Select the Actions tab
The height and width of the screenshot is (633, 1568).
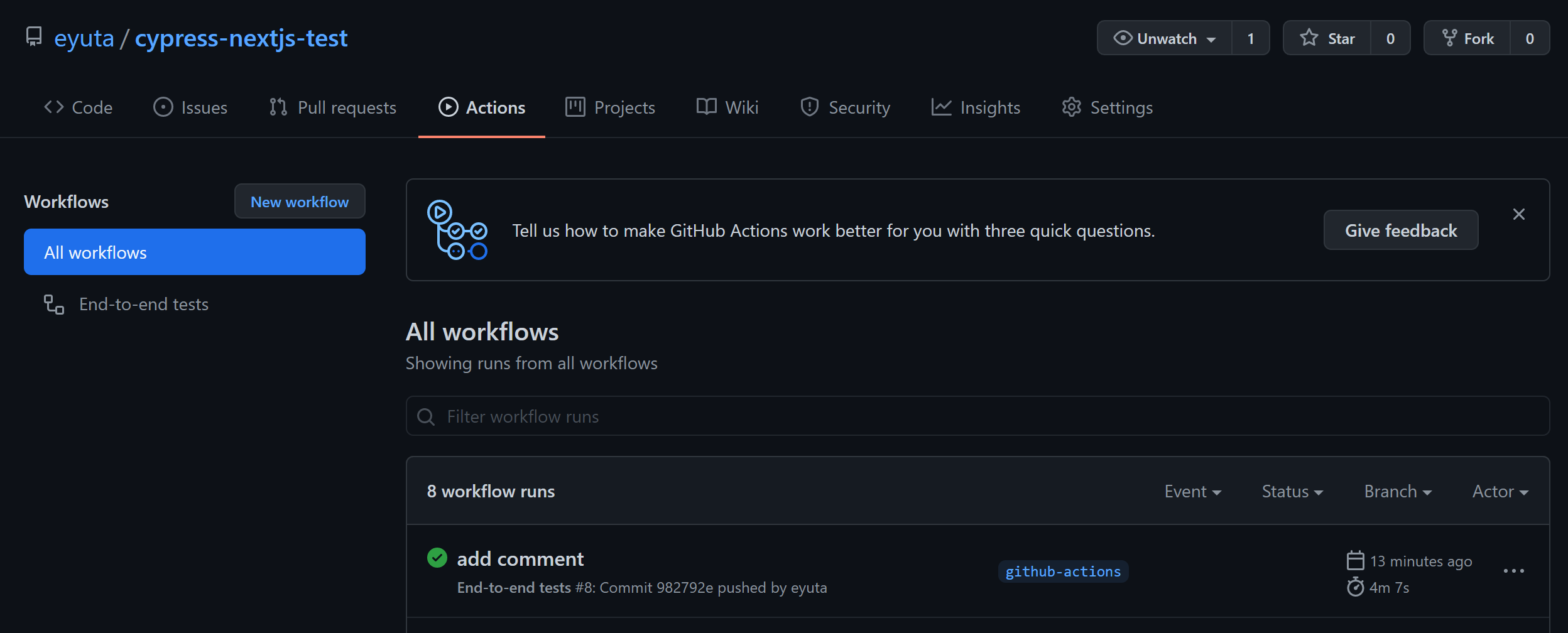click(x=482, y=107)
